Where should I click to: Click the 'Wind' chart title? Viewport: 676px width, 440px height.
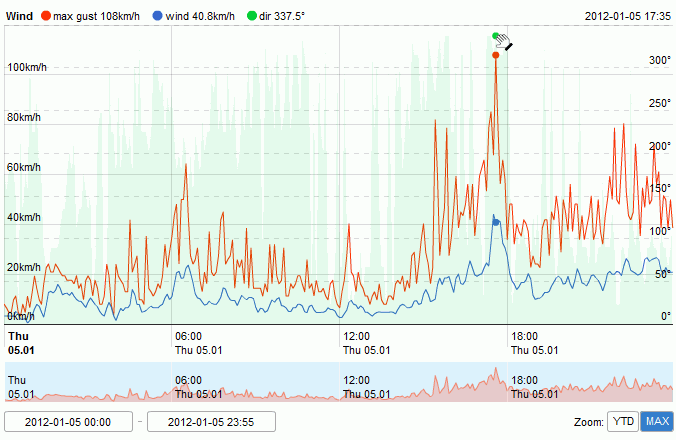[19, 16]
